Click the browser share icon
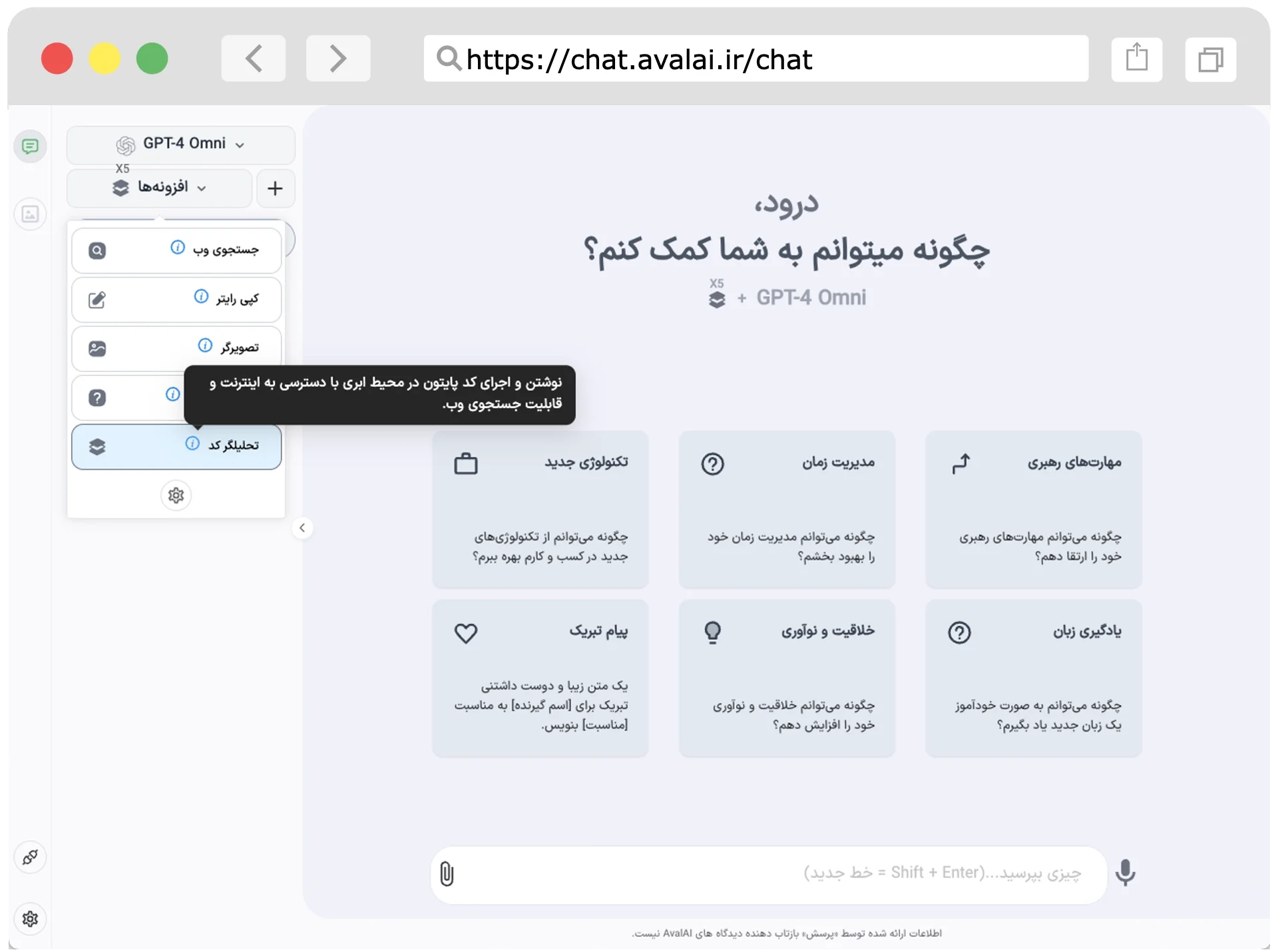Screen dimensions: 1278x952 click(x=1137, y=59)
